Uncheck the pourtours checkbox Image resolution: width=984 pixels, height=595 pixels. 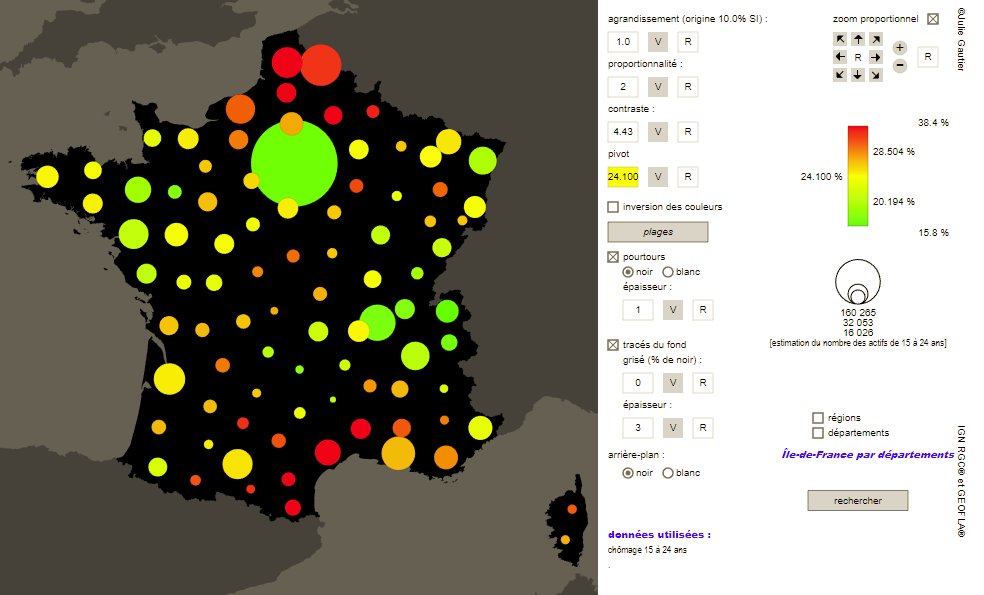coord(613,257)
